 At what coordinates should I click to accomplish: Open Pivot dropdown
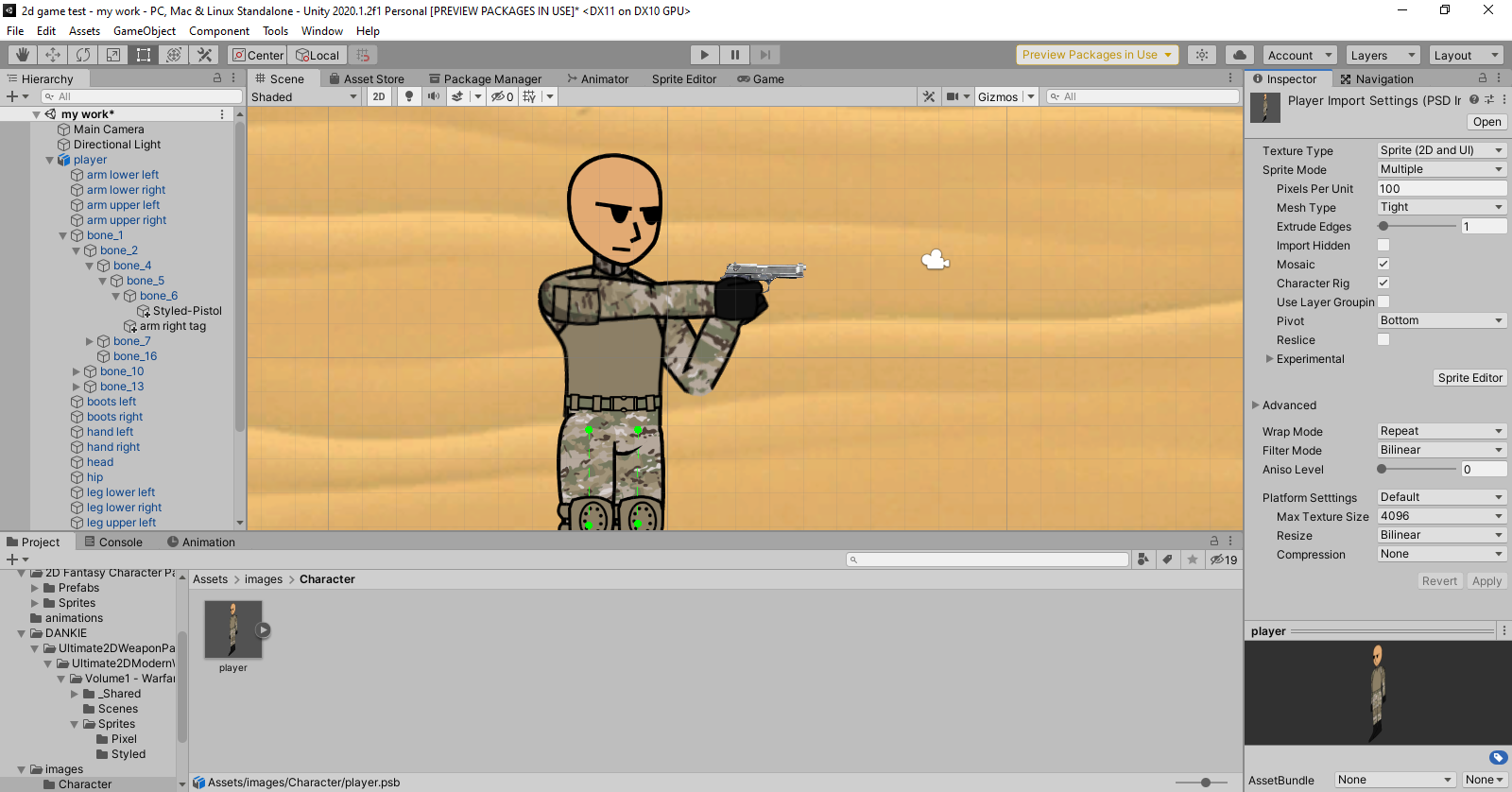point(1441,320)
